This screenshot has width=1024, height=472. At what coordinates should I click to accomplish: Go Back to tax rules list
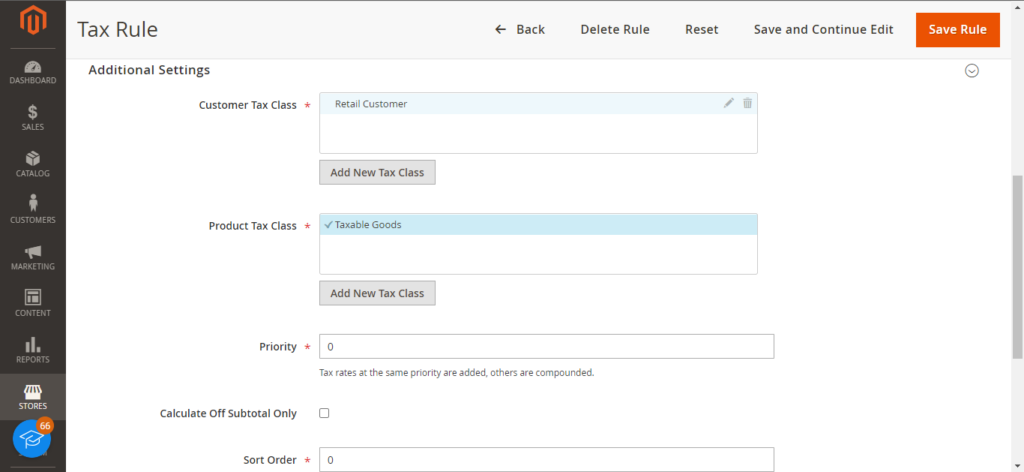(520, 29)
